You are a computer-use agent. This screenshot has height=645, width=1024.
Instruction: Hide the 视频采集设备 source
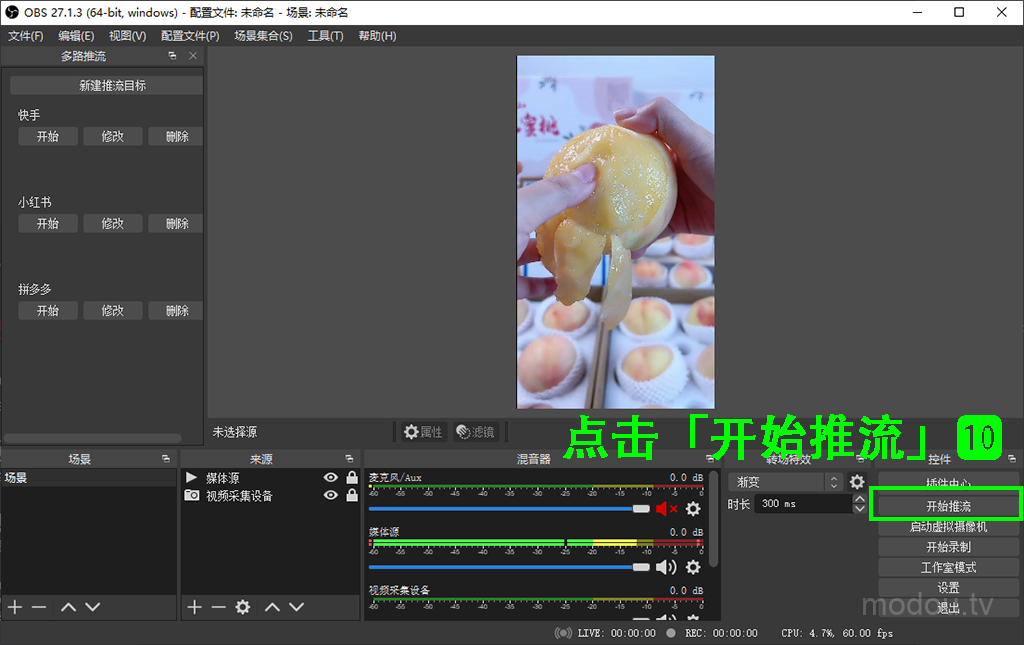pos(331,496)
